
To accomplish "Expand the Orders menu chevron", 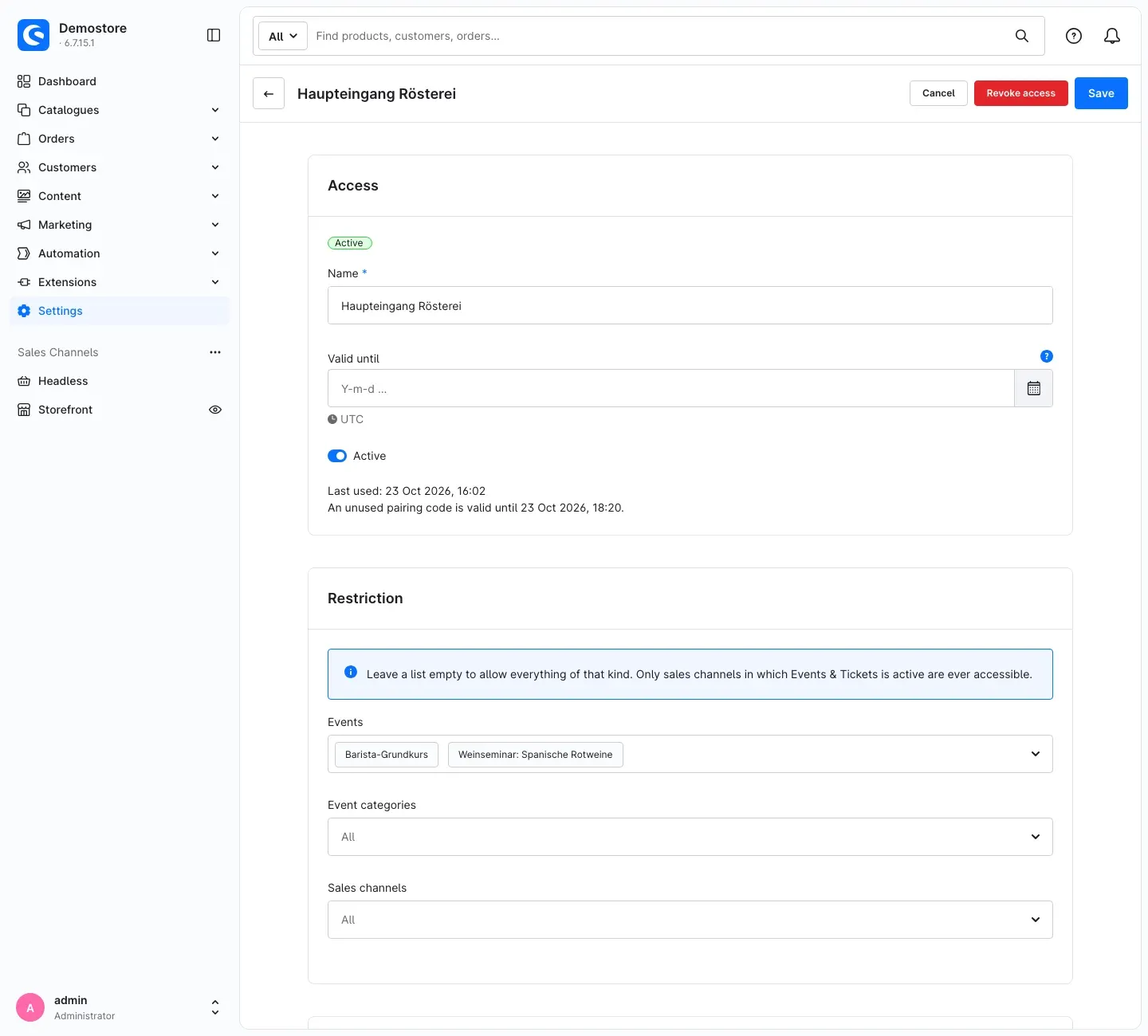I will click(215, 139).
